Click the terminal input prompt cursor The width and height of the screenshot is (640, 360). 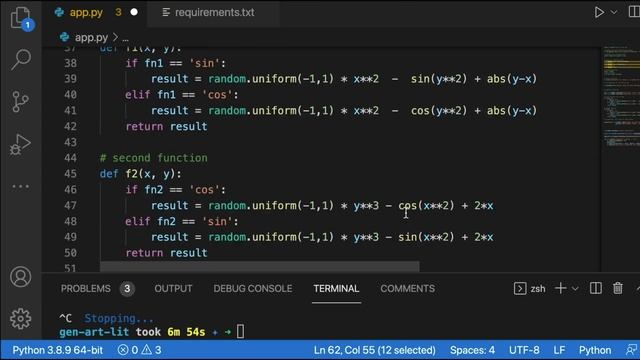pyautogui.click(x=240, y=331)
